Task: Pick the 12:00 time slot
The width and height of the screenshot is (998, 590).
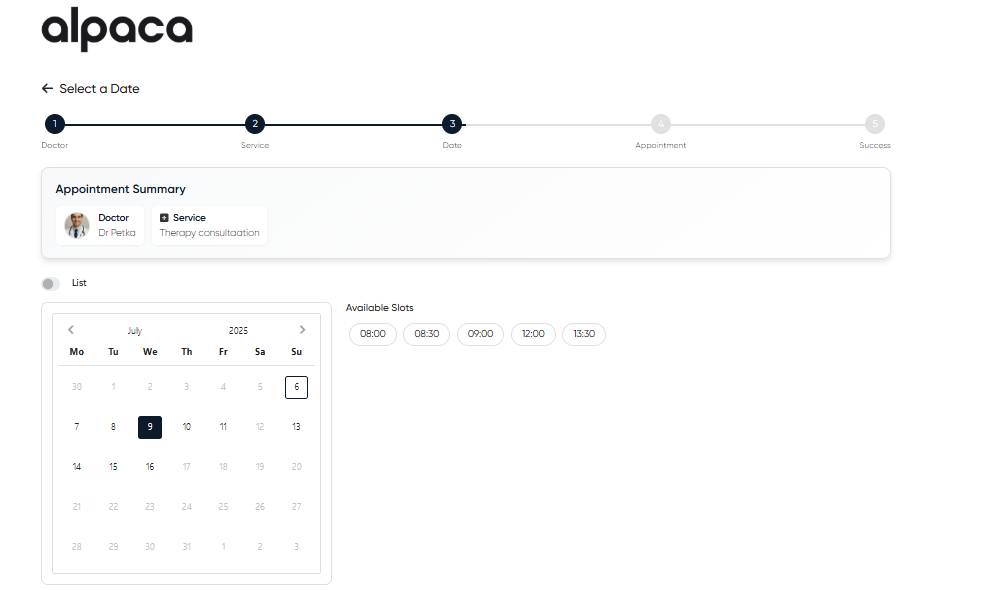Action: tap(533, 334)
